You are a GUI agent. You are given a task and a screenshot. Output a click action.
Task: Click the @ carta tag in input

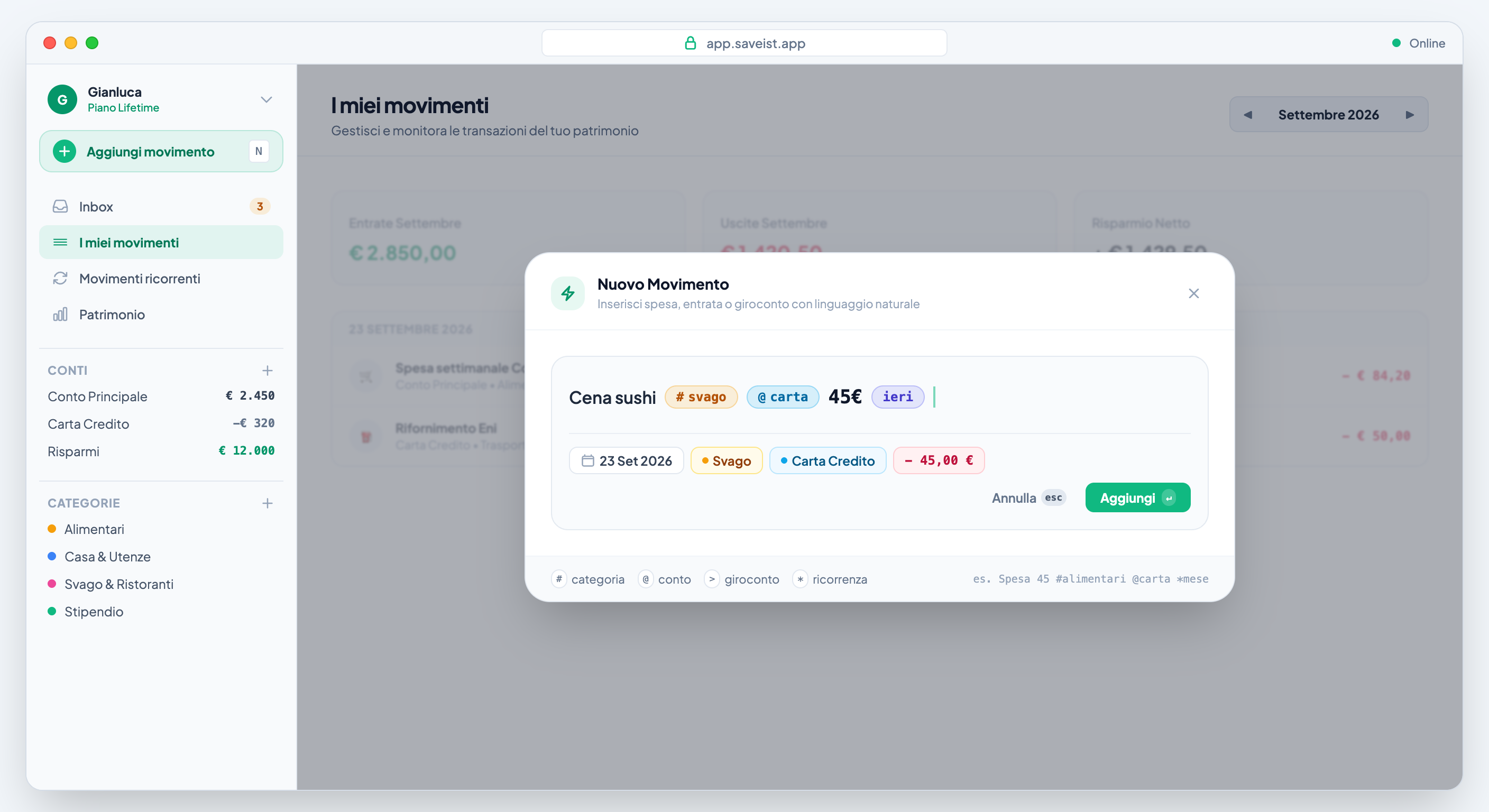click(x=783, y=397)
